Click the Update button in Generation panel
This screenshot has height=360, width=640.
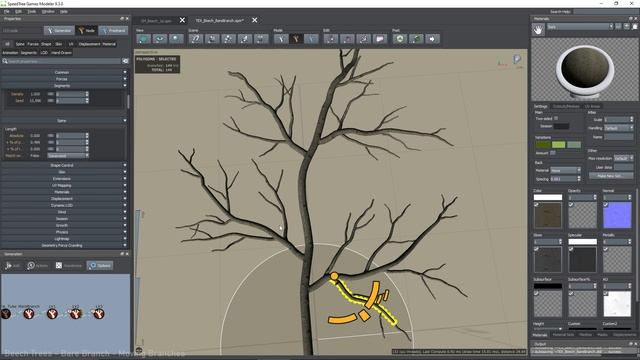point(100,265)
